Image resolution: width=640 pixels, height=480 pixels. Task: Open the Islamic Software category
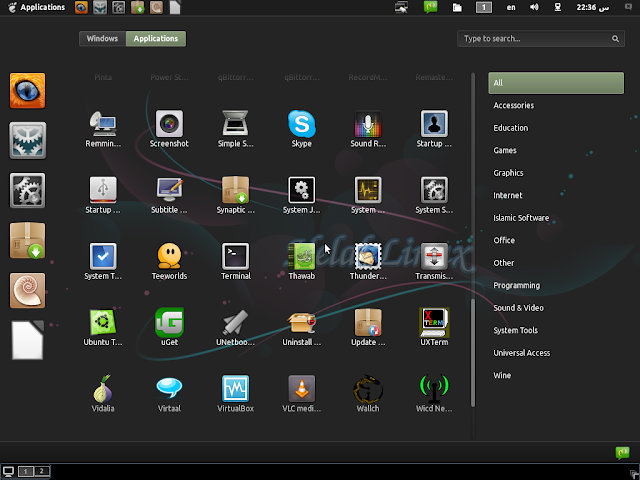[x=521, y=218]
